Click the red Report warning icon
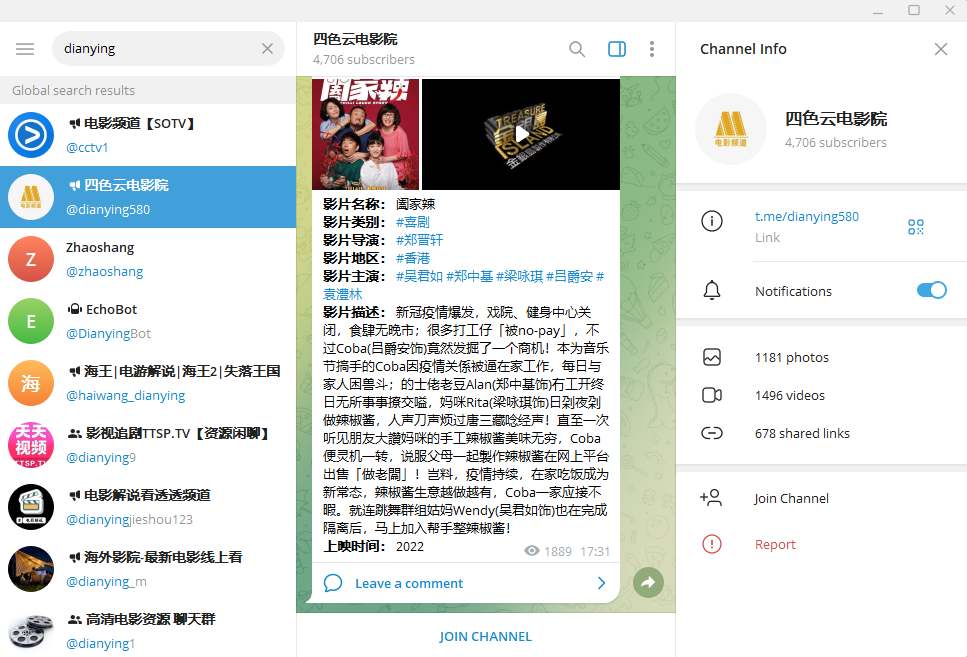This screenshot has width=967, height=657. [712, 544]
